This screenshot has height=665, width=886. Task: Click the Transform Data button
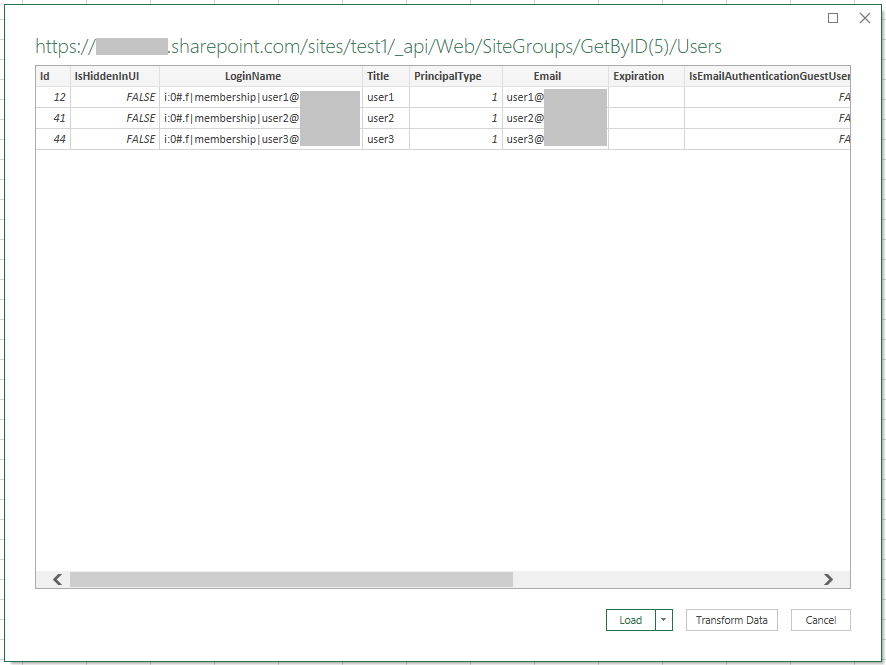[x=732, y=620]
